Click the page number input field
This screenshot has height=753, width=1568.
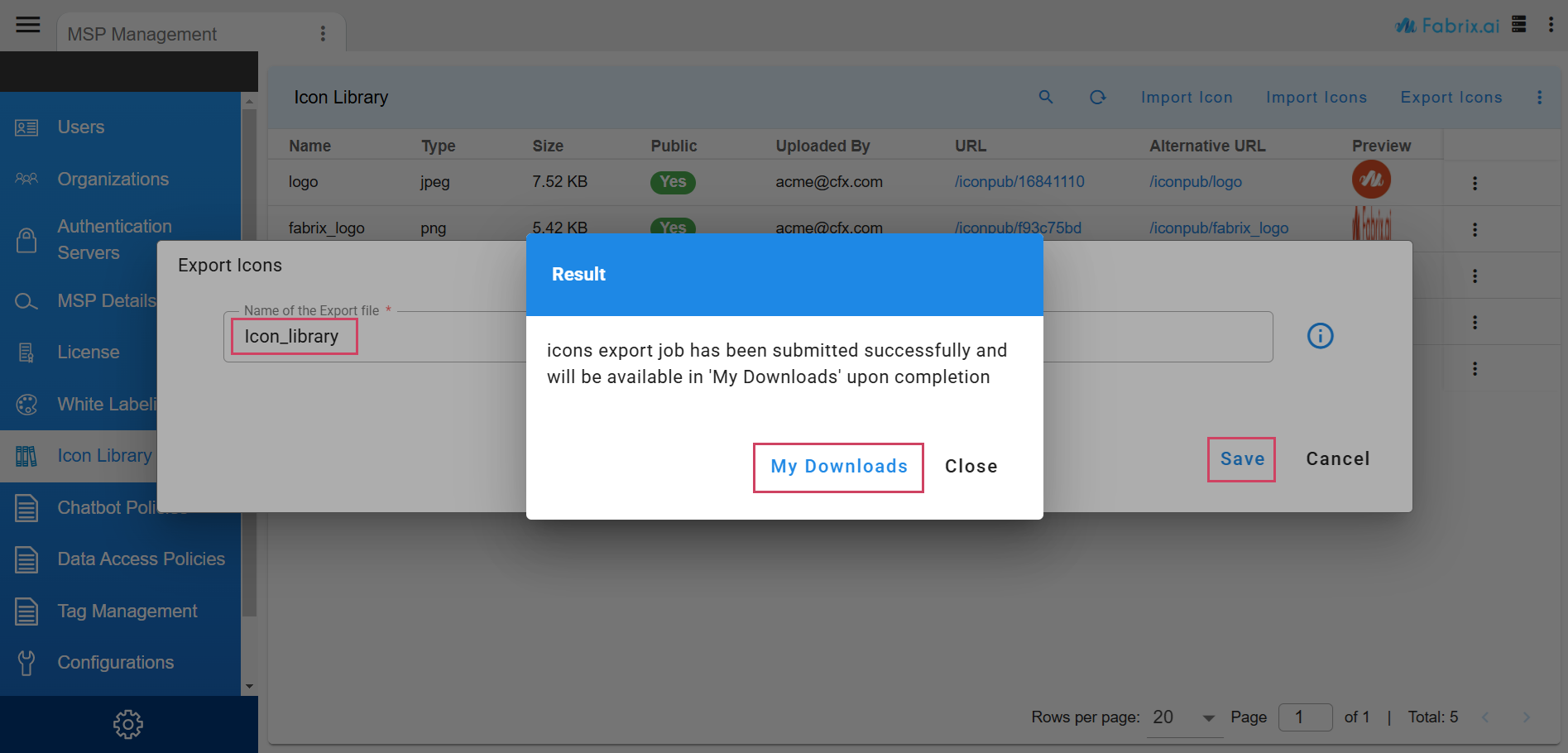point(1305,717)
